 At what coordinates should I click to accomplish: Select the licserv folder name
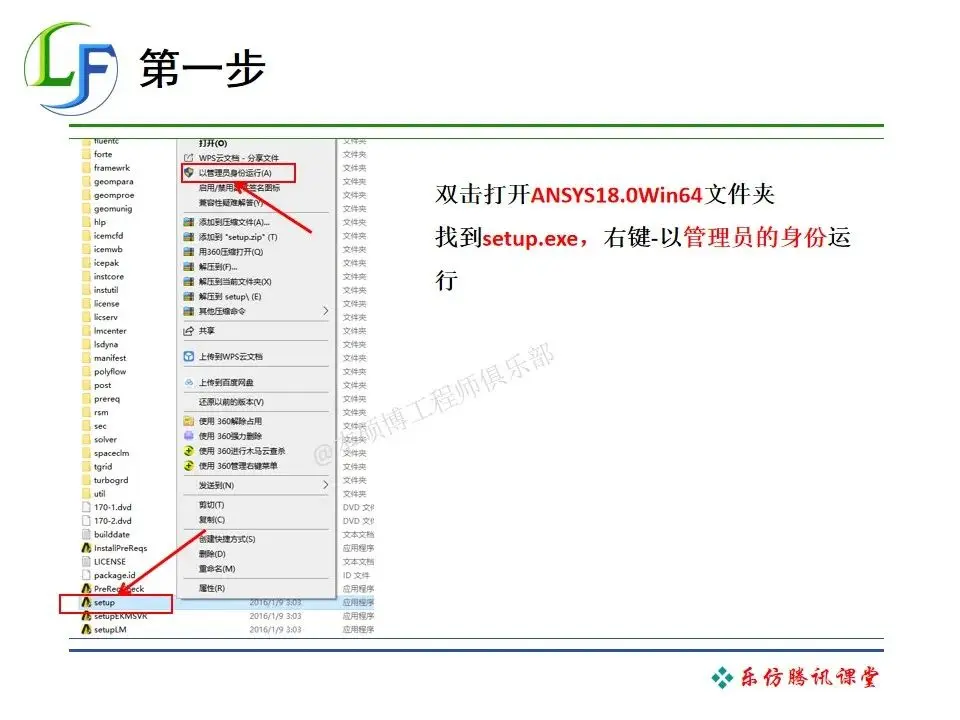coord(106,317)
